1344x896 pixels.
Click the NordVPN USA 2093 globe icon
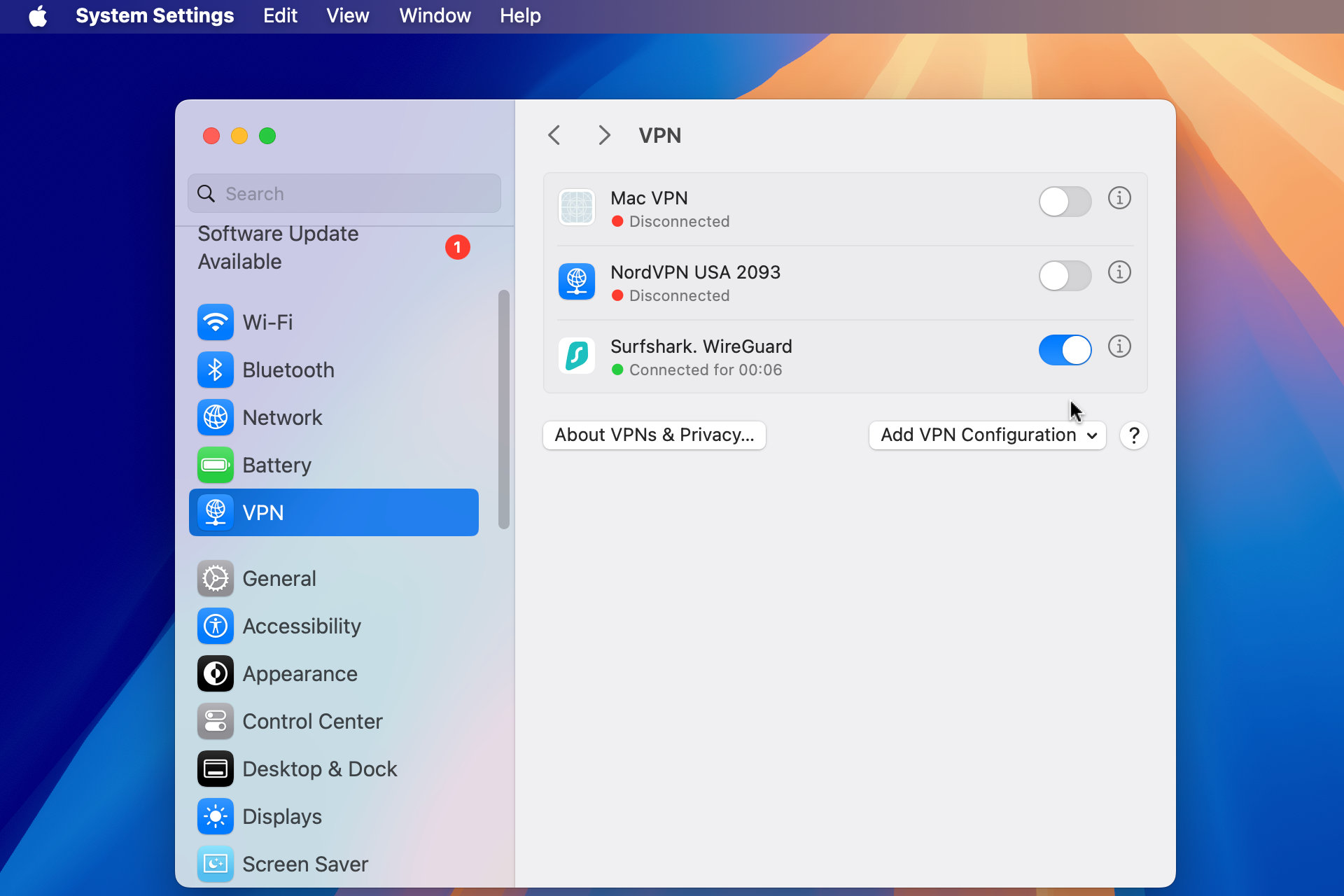578,281
